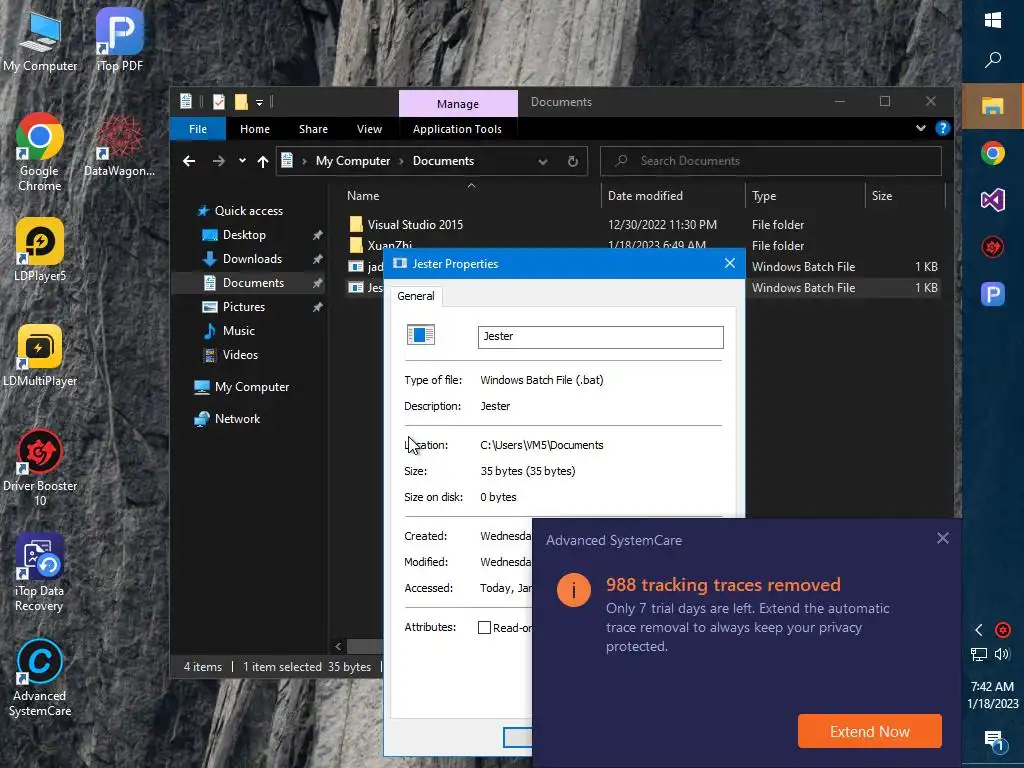The height and width of the screenshot is (768, 1024).
Task: Click the Jester file name field
Action: (600, 337)
